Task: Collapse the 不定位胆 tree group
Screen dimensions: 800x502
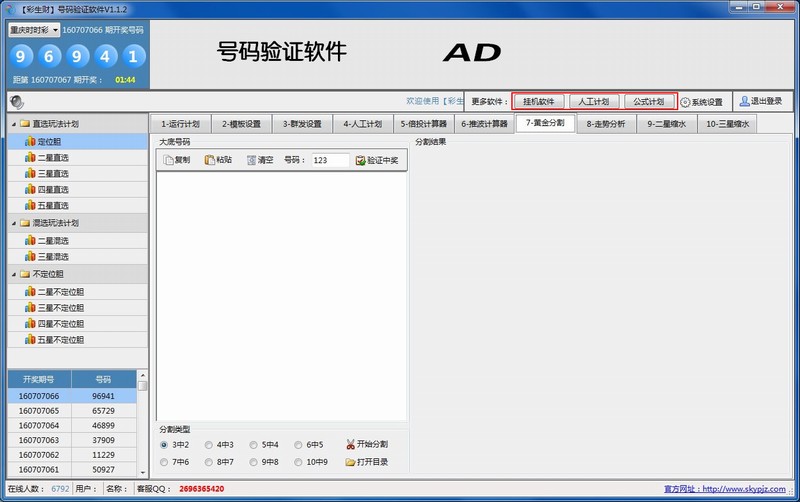Action: (x=13, y=274)
